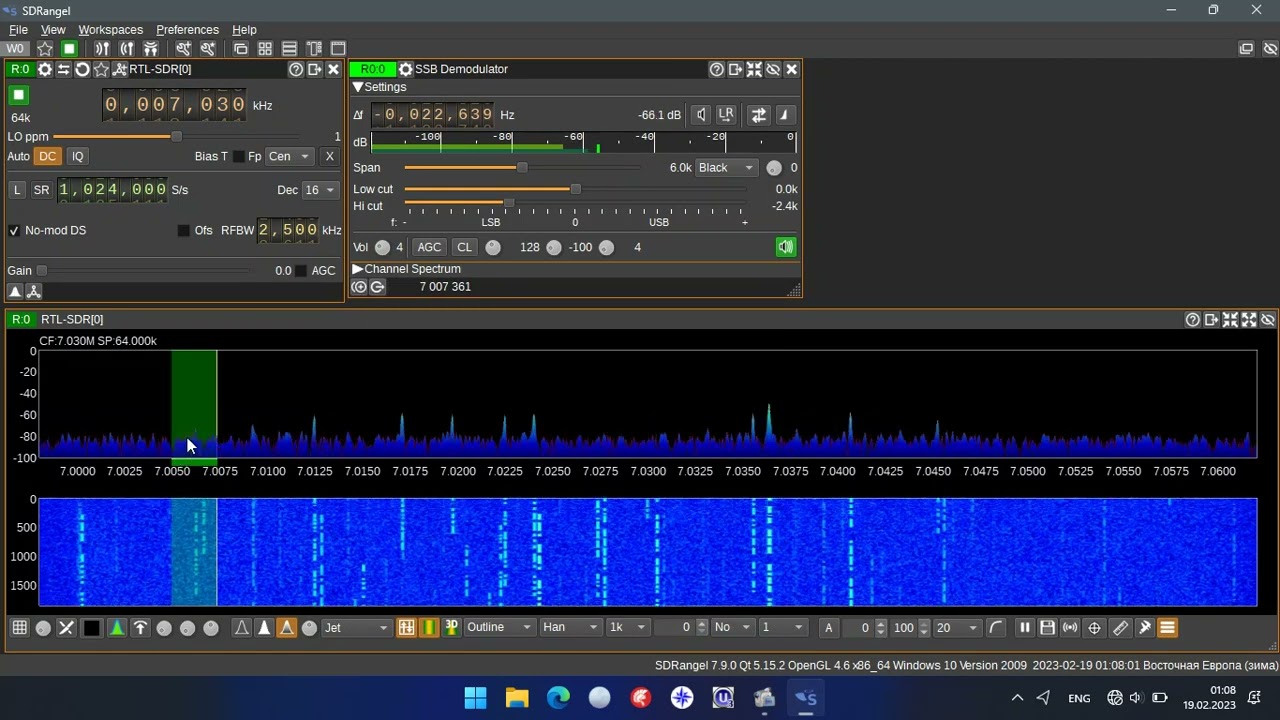
Task: Enable the device AGC checkbox
Action: [x=300, y=271]
